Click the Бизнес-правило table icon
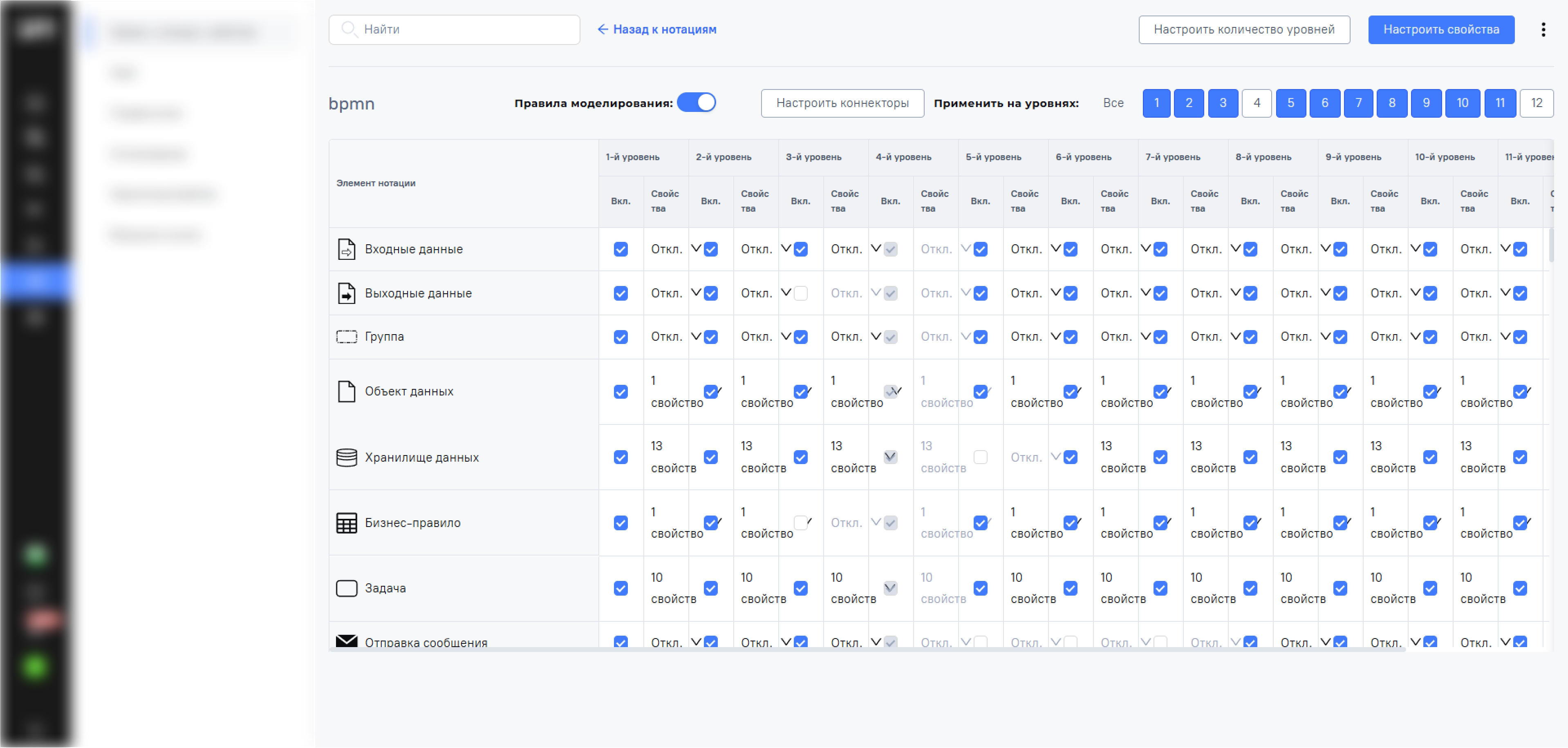 (x=346, y=523)
